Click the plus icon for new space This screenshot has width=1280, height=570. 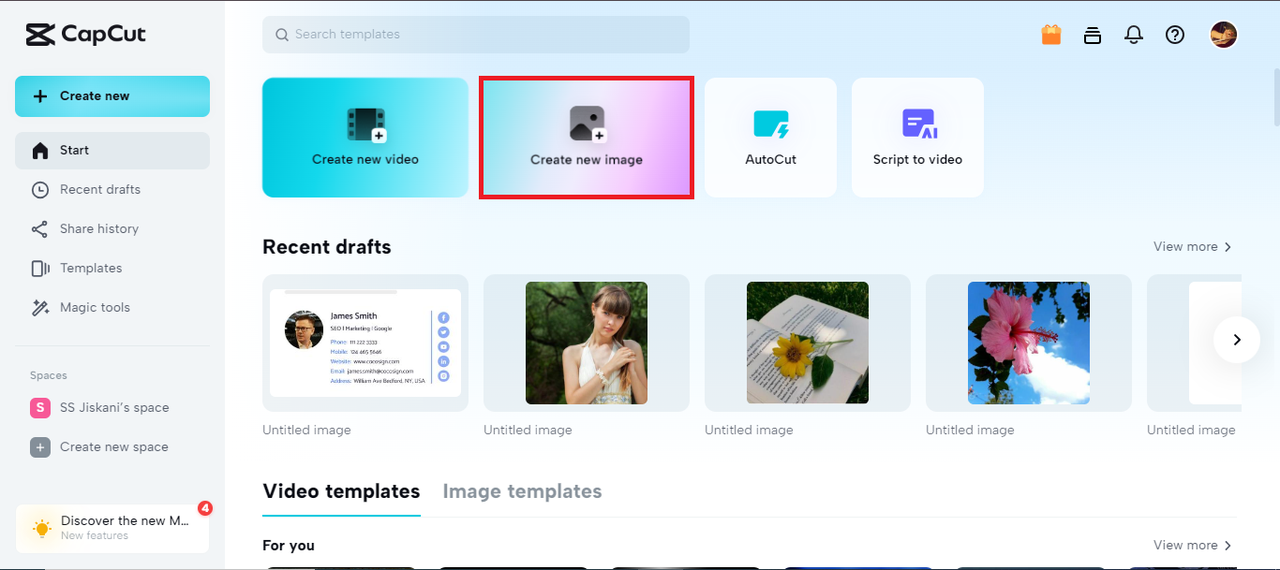(40, 447)
